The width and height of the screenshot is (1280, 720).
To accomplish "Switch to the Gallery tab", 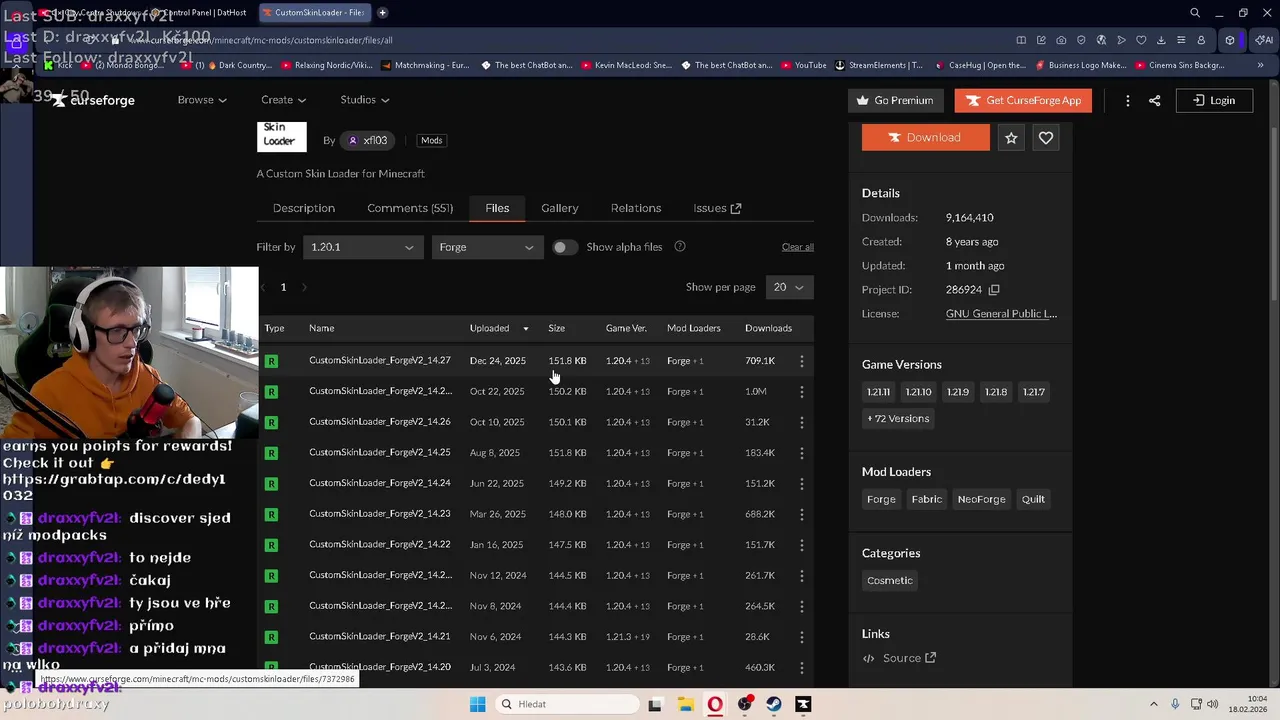I will [x=560, y=208].
